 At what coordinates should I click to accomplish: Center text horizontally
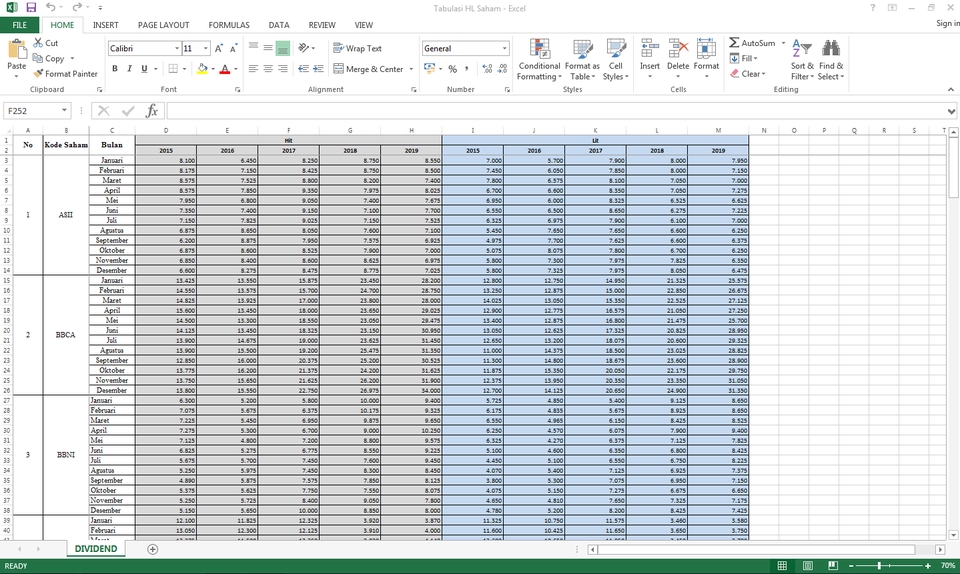[x=268, y=69]
